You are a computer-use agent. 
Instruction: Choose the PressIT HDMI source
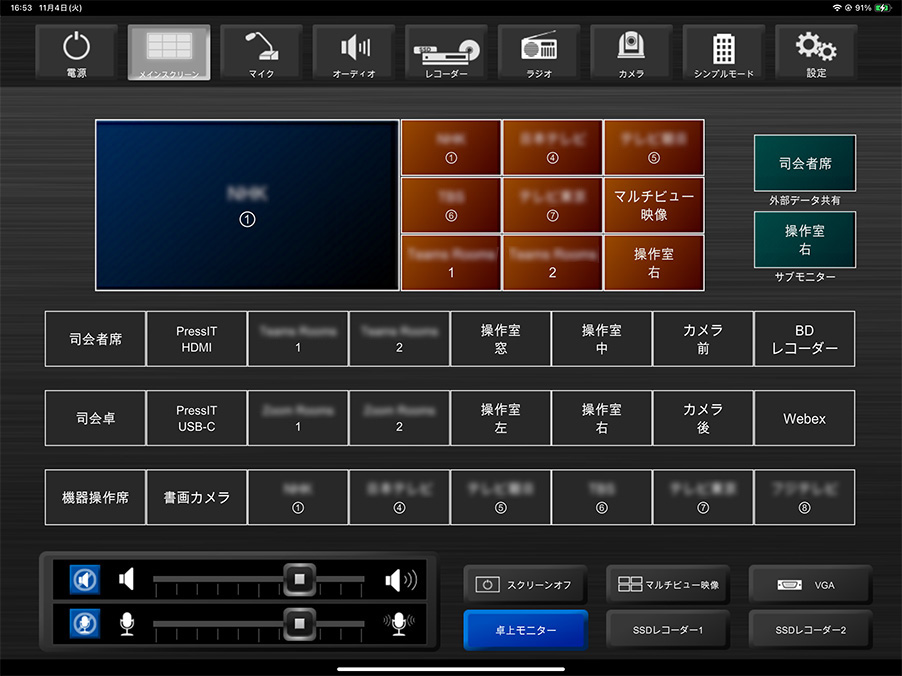[197, 339]
